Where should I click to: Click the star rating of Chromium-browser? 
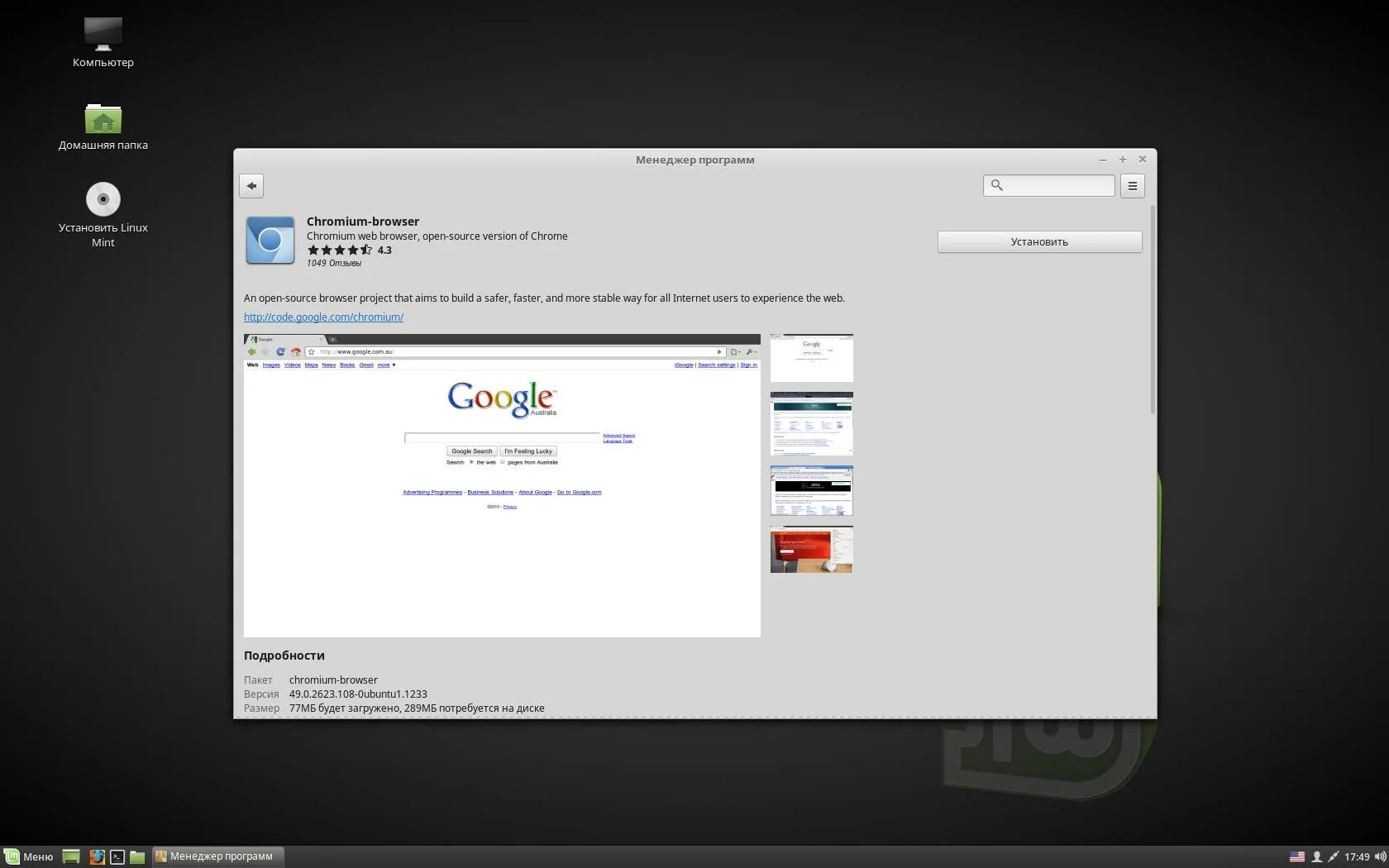340,250
